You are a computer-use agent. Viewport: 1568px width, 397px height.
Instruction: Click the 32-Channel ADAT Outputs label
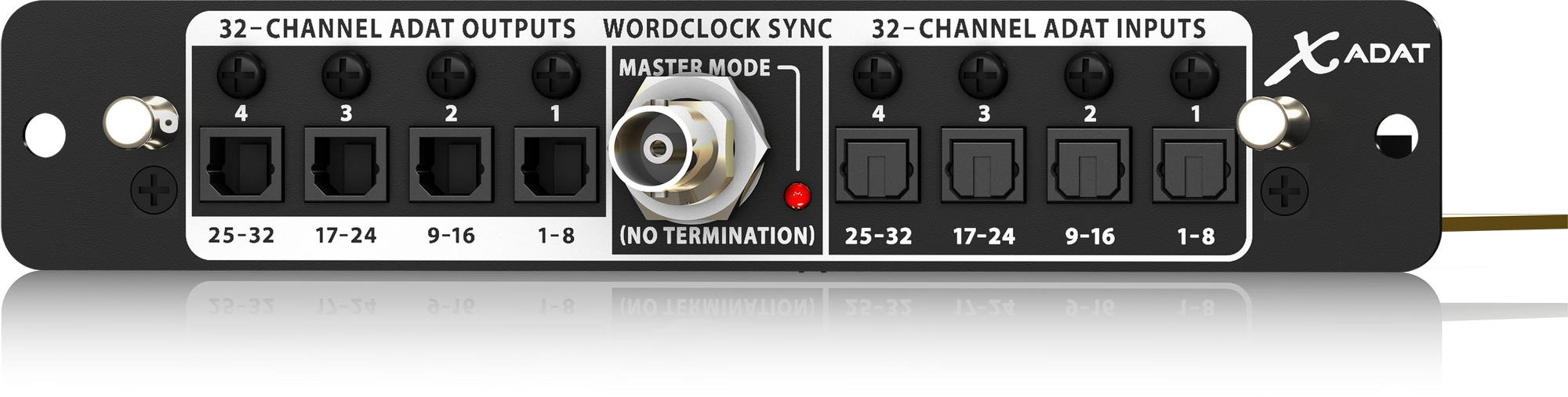(x=397, y=29)
